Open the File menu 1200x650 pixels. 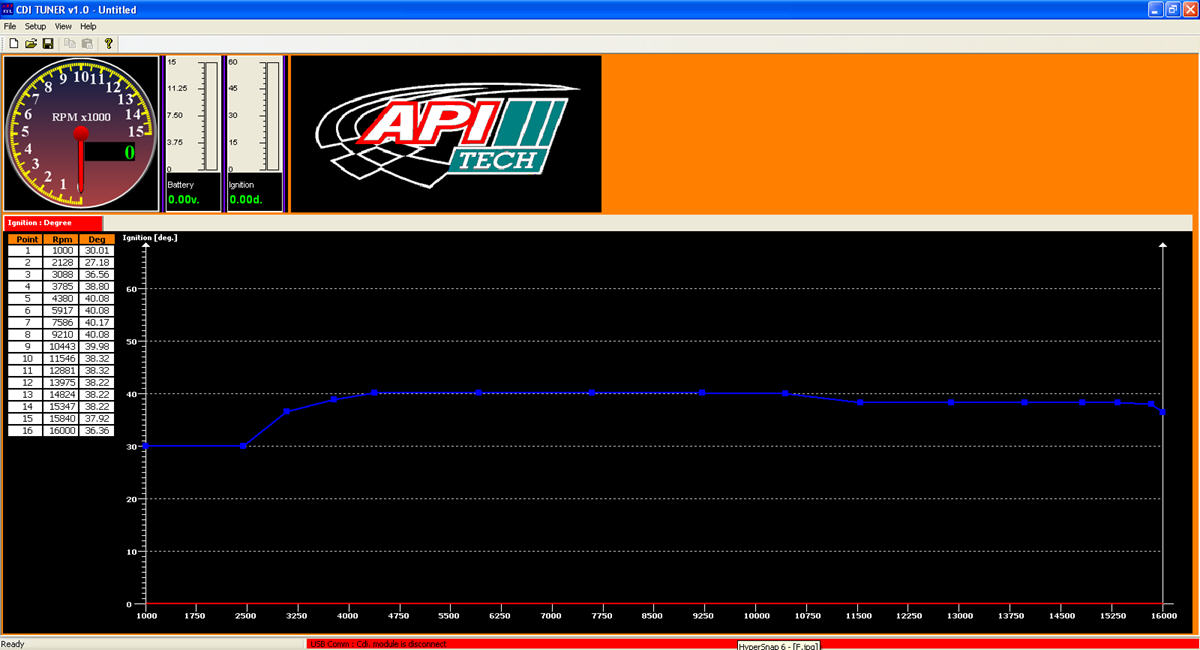(x=11, y=26)
